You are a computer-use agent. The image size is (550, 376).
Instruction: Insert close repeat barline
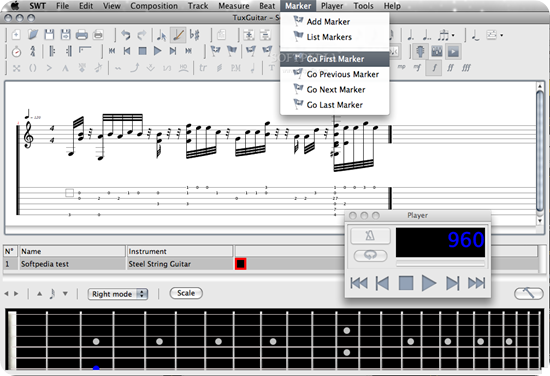tap(69, 52)
